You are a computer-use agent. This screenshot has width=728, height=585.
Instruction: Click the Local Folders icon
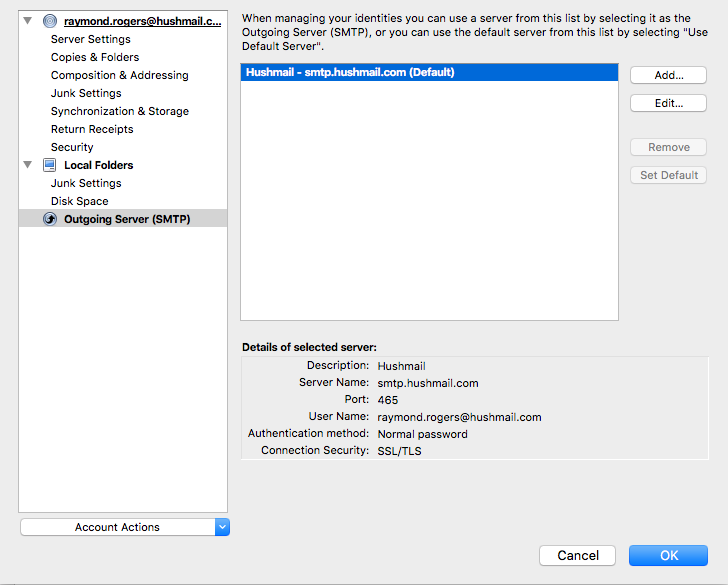50,165
